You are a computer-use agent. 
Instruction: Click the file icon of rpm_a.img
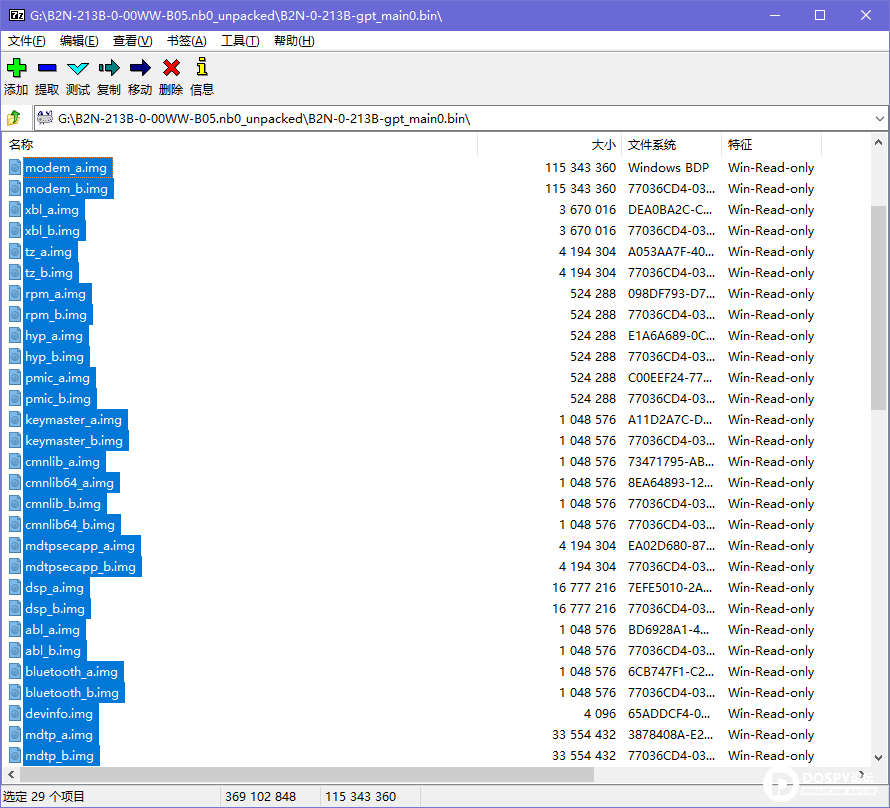(x=15, y=293)
